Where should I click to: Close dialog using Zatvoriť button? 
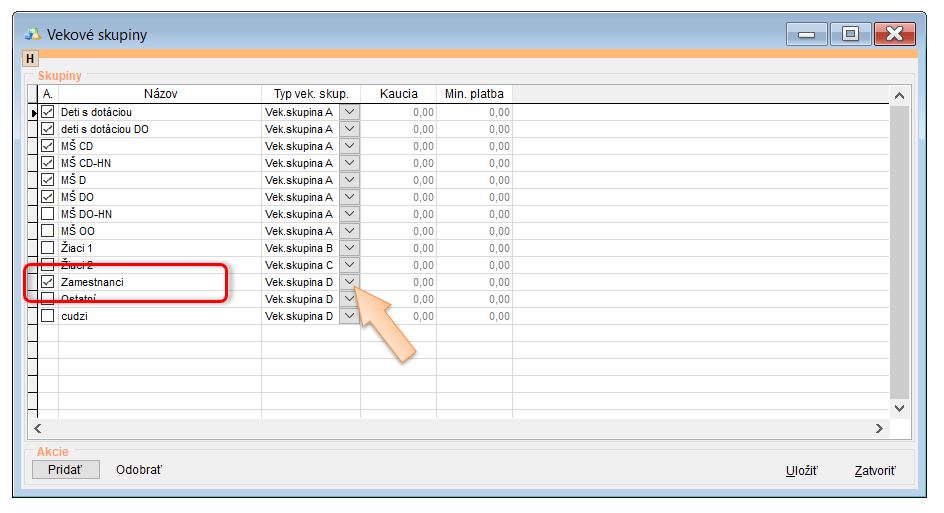pos(875,470)
